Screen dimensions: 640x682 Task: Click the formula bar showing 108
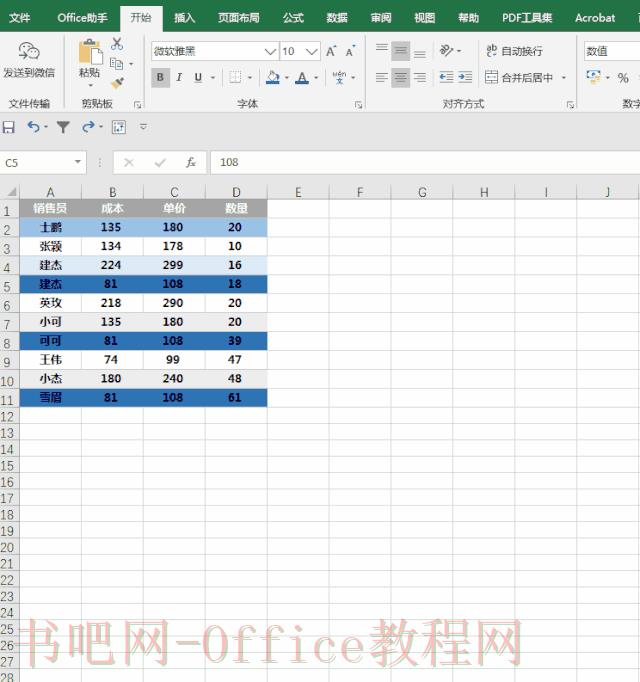[x=425, y=163]
